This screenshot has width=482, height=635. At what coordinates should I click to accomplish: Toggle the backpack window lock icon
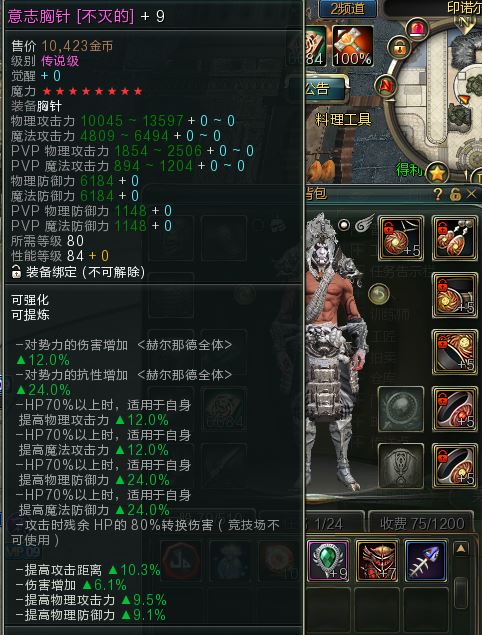(456, 195)
